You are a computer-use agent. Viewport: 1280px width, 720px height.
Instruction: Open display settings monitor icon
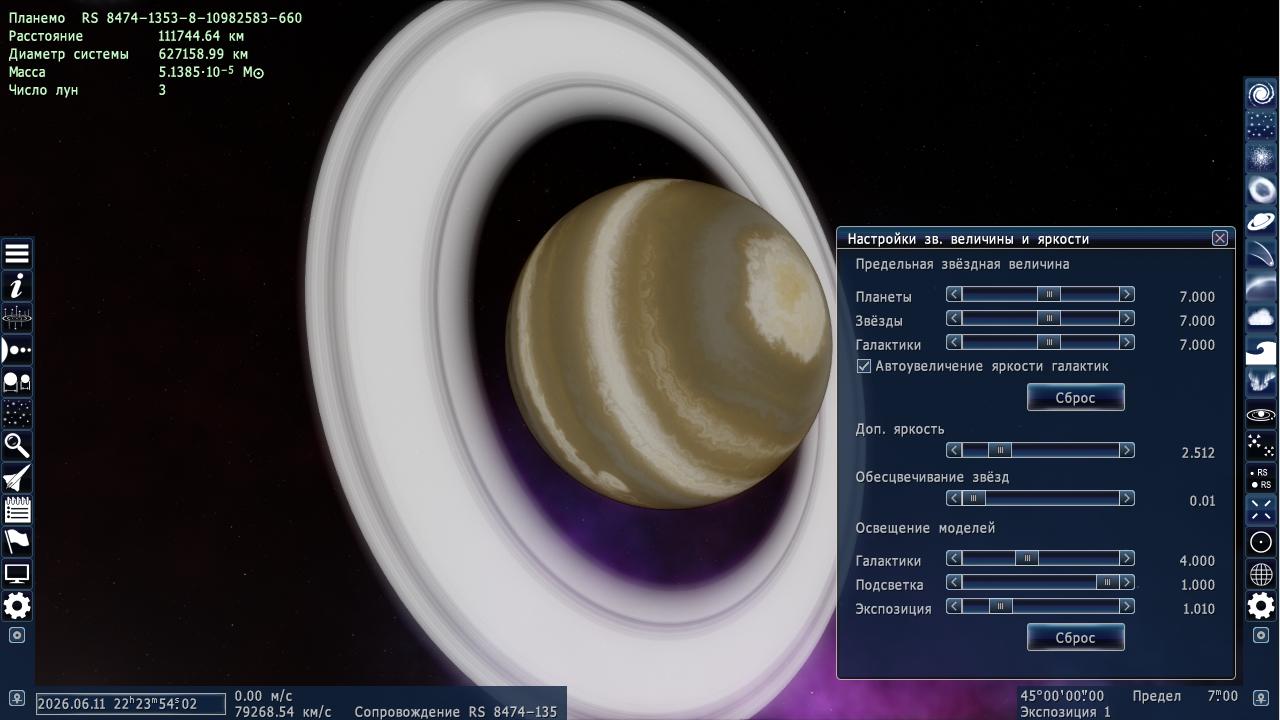pyautogui.click(x=17, y=574)
